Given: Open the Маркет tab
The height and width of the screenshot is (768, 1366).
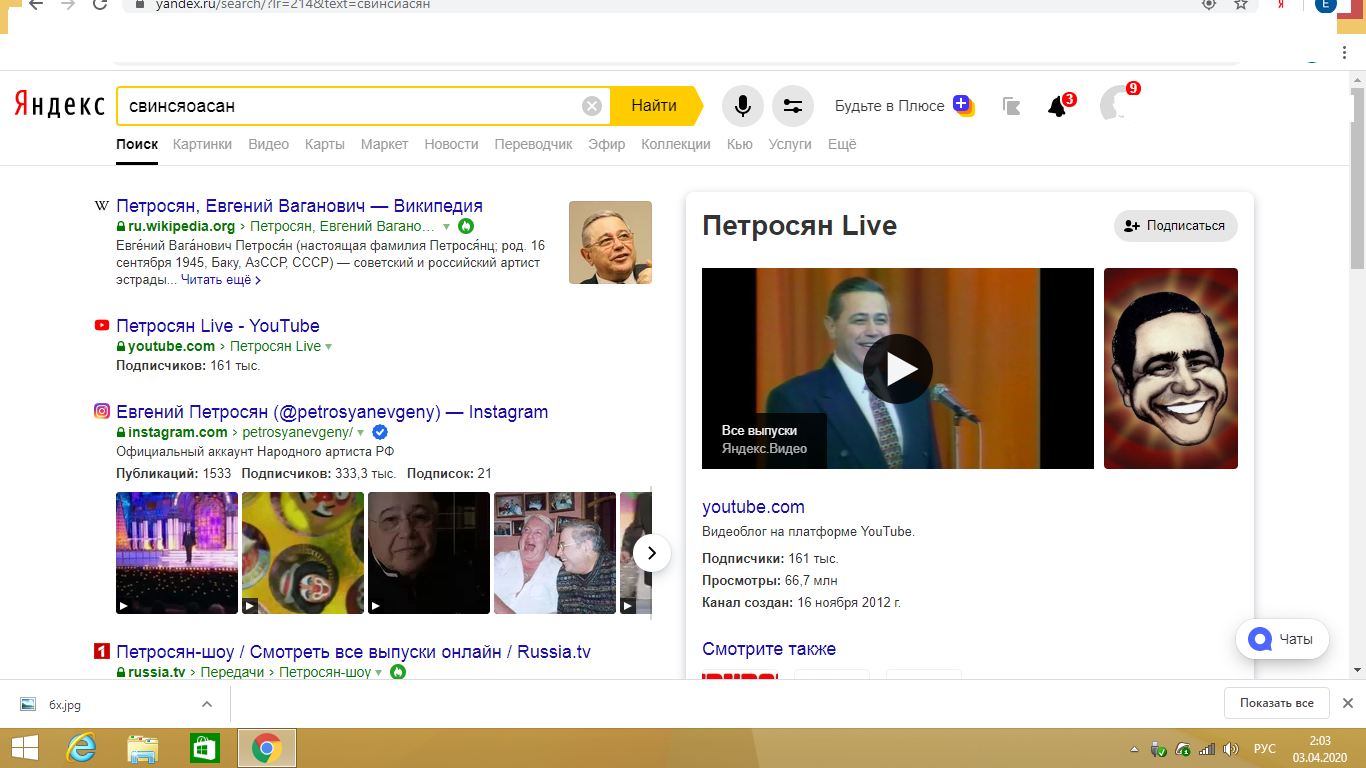Looking at the screenshot, I should (385, 144).
